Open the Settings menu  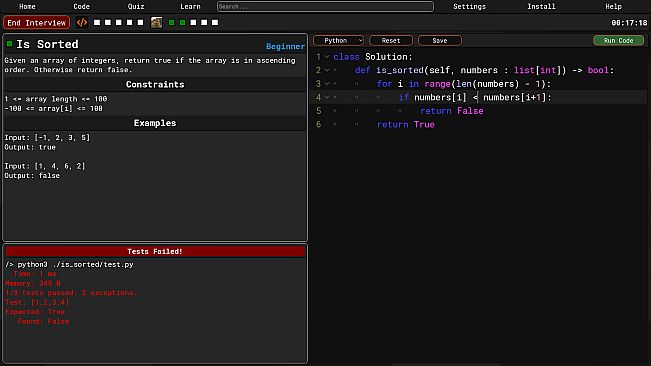(x=469, y=7)
